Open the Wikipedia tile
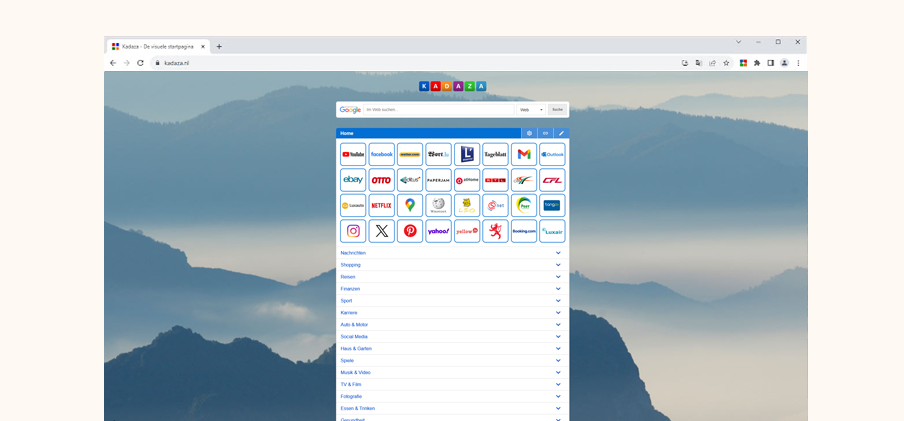 (x=438, y=205)
